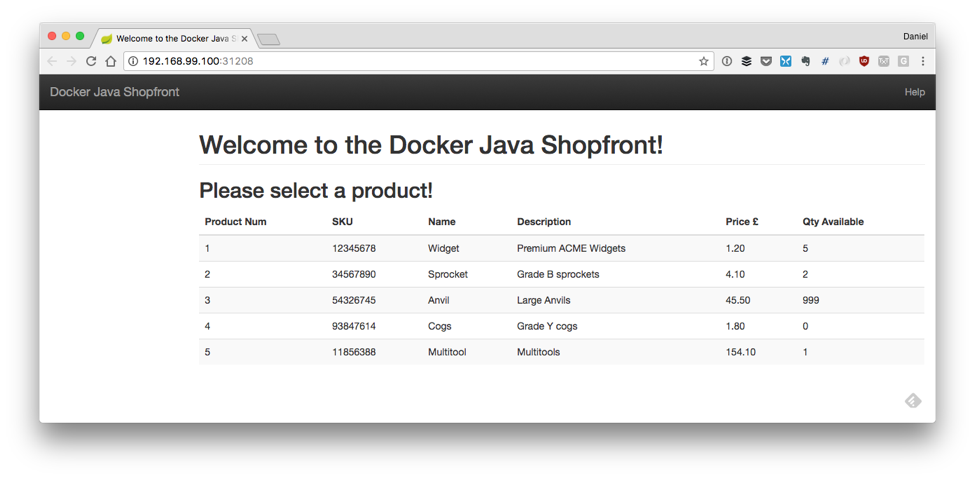Click the Daniel profile button
This screenshot has width=975, height=479.
914,37
